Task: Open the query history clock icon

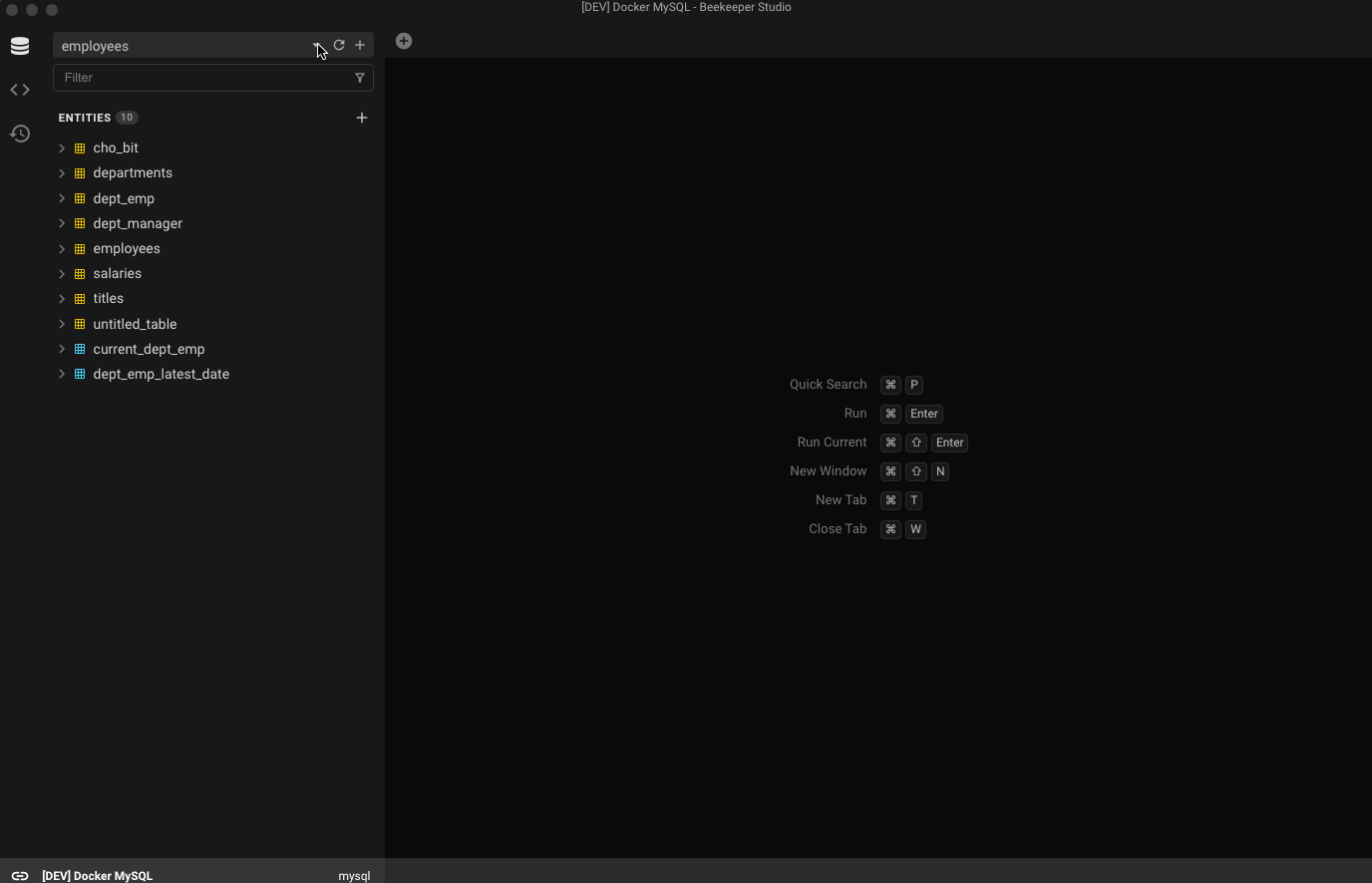Action: click(x=20, y=134)
